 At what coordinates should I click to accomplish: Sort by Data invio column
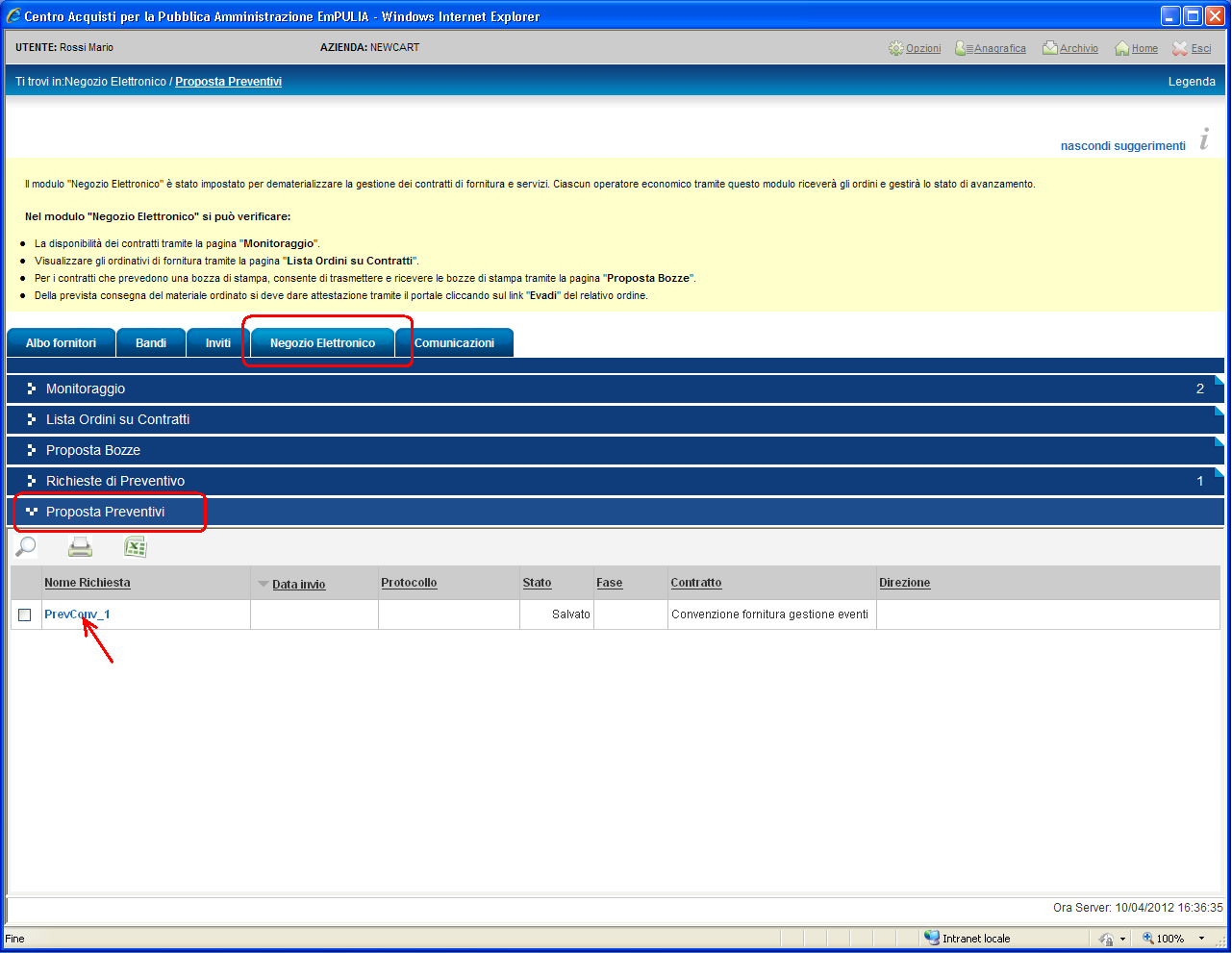(x=298, y=584)
